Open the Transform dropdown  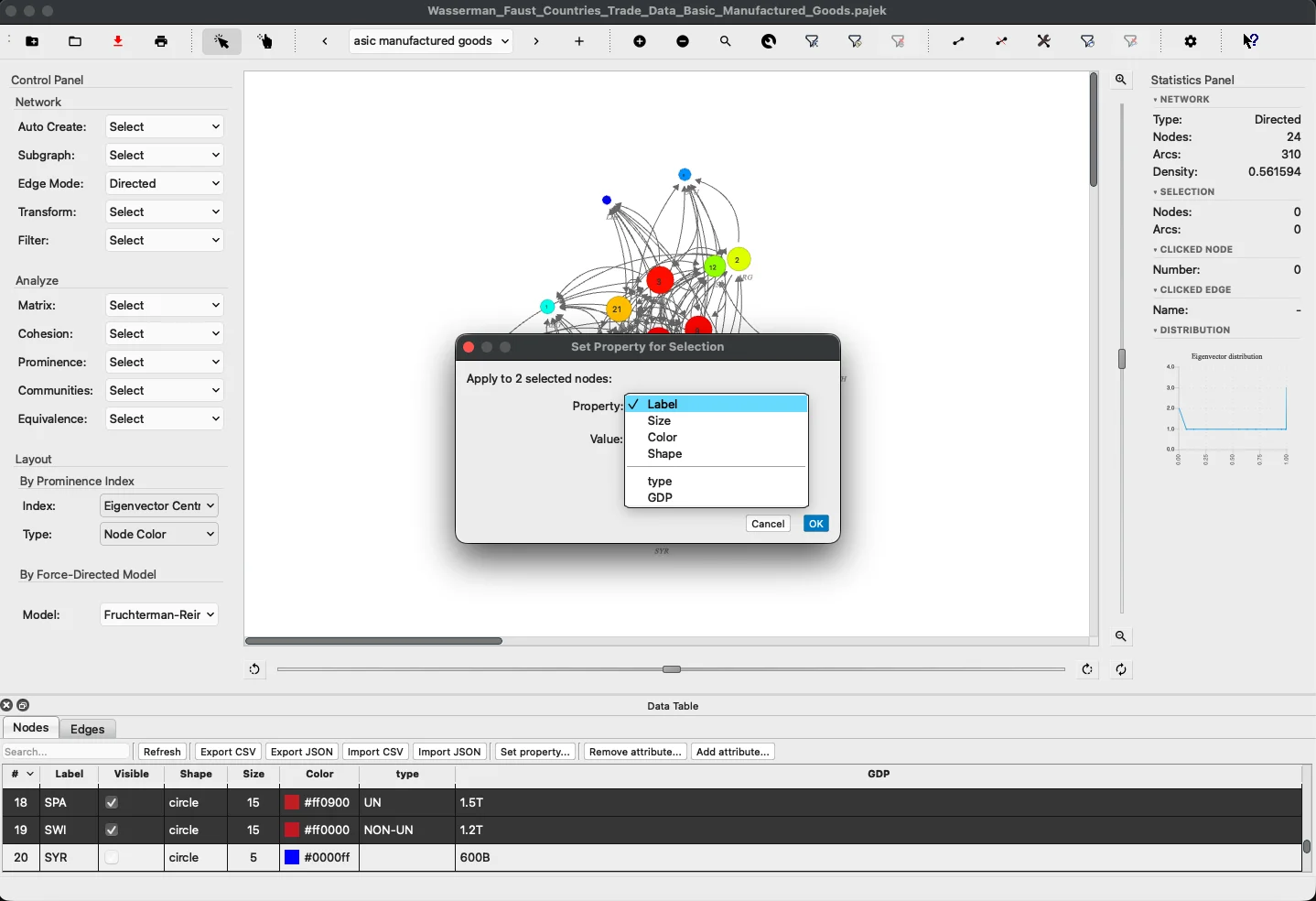165,212
